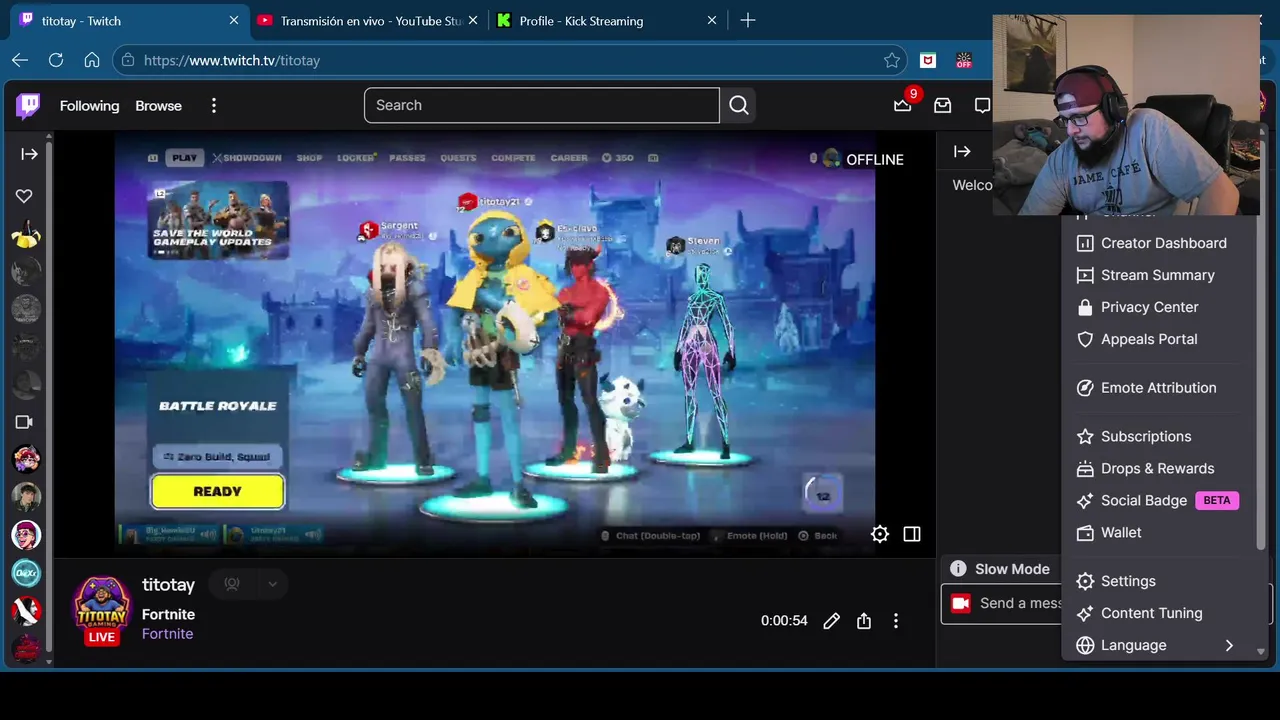Screen dimensions: 1280x720
Task: Open the notifications inbox icon
Action: (942, 105)
